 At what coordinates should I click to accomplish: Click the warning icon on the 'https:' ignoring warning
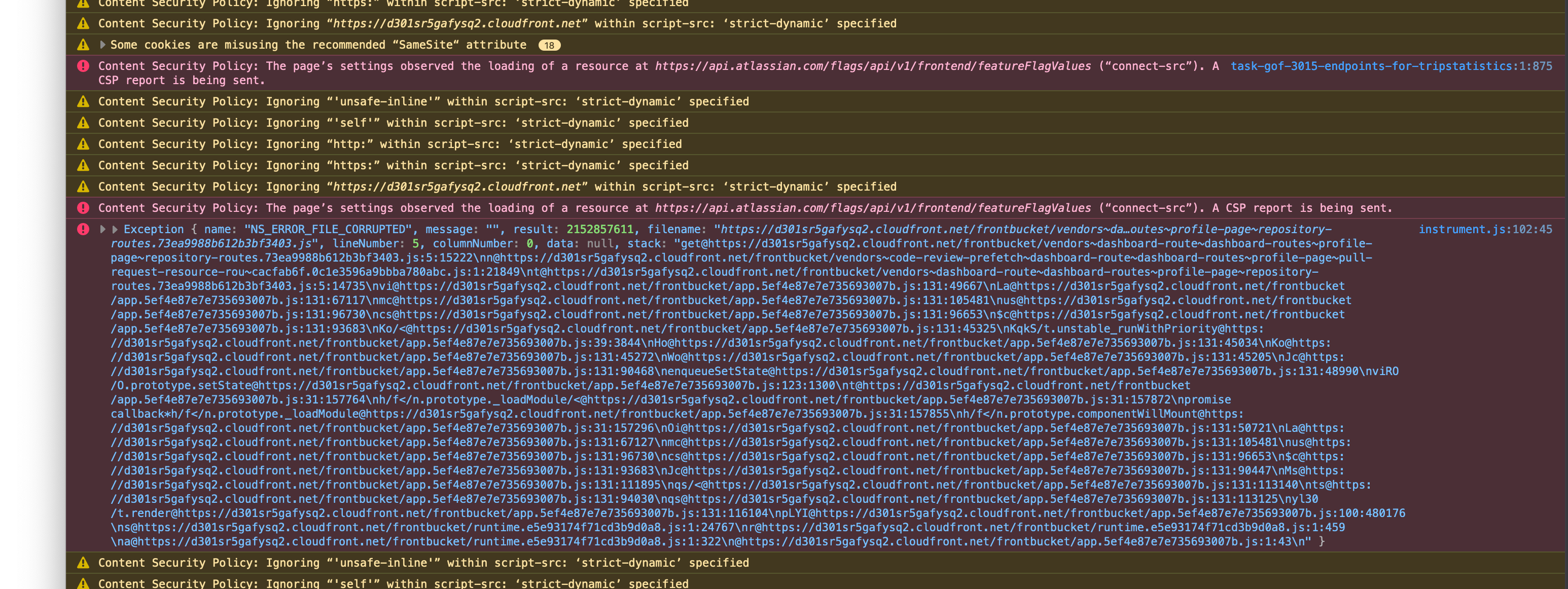pos(83,165)
